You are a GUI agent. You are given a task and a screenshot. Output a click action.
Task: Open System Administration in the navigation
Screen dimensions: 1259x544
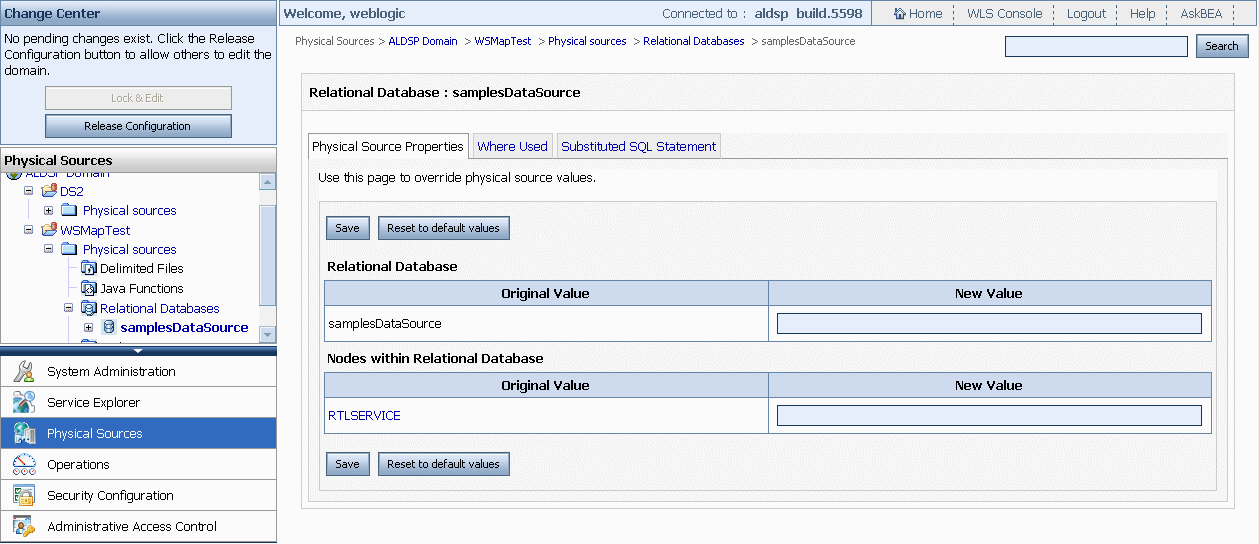click(138, 371)
